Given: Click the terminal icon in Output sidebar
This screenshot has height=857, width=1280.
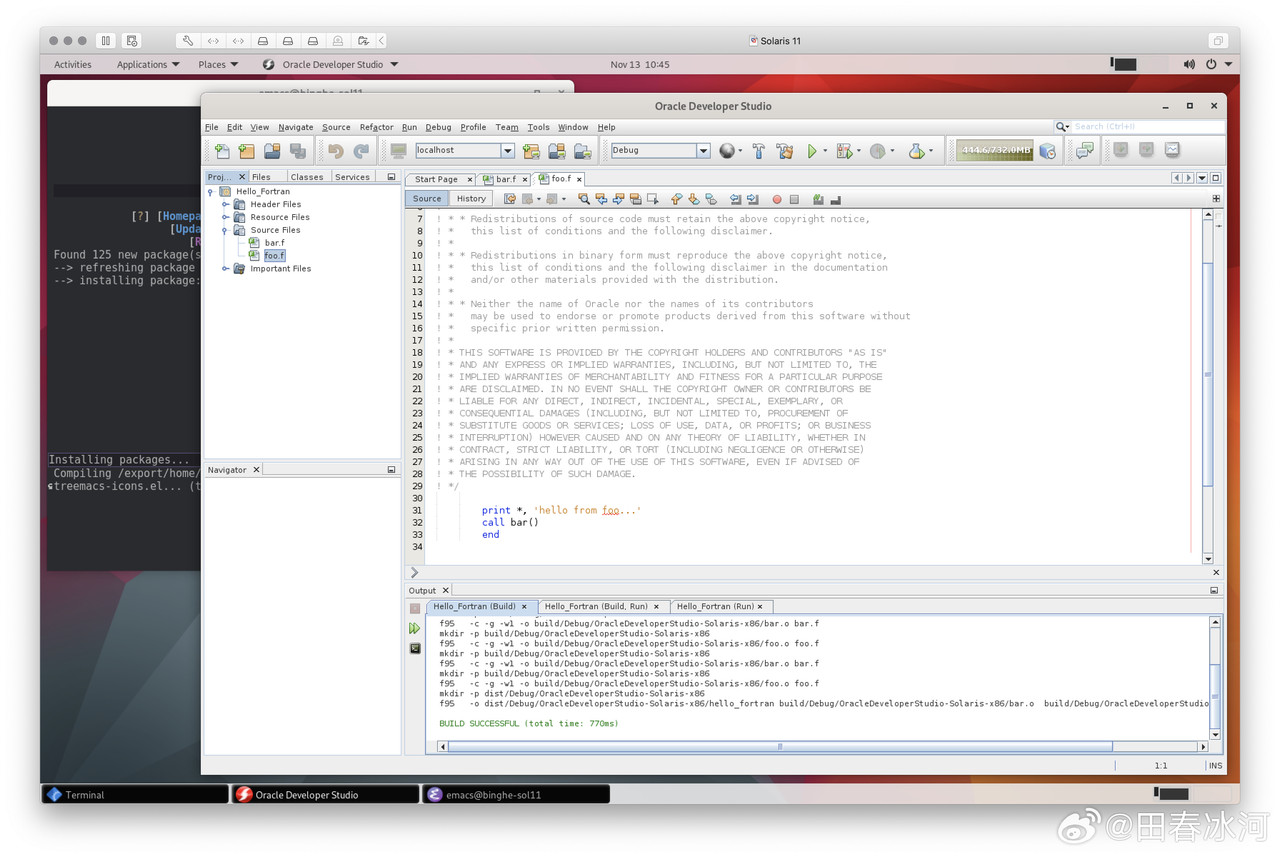Looking at the screenshot, I should pos(415,648).
